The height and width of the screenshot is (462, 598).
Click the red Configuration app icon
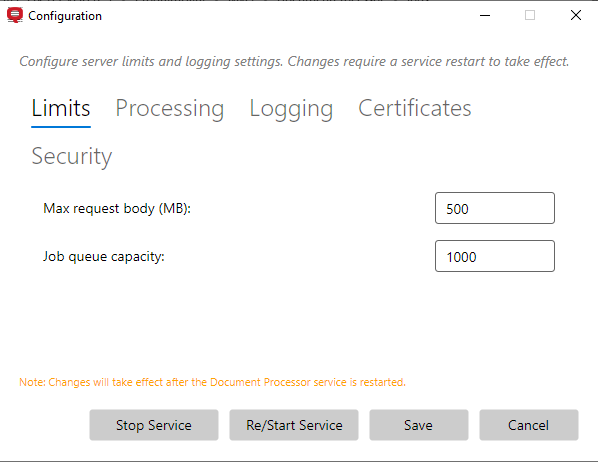(x=15, y=15)
